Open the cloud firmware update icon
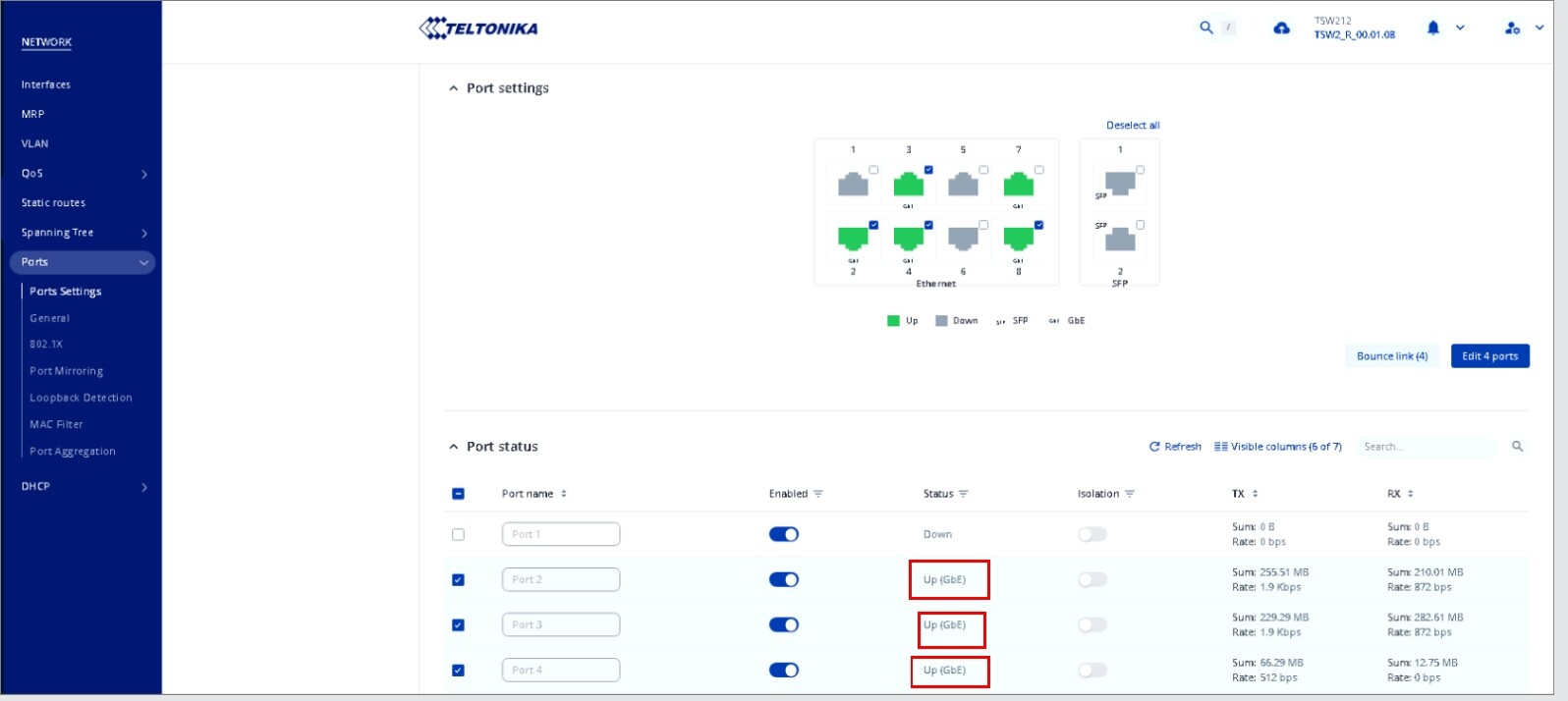This screenshot has height=701, width=1568. point(1281,28)
